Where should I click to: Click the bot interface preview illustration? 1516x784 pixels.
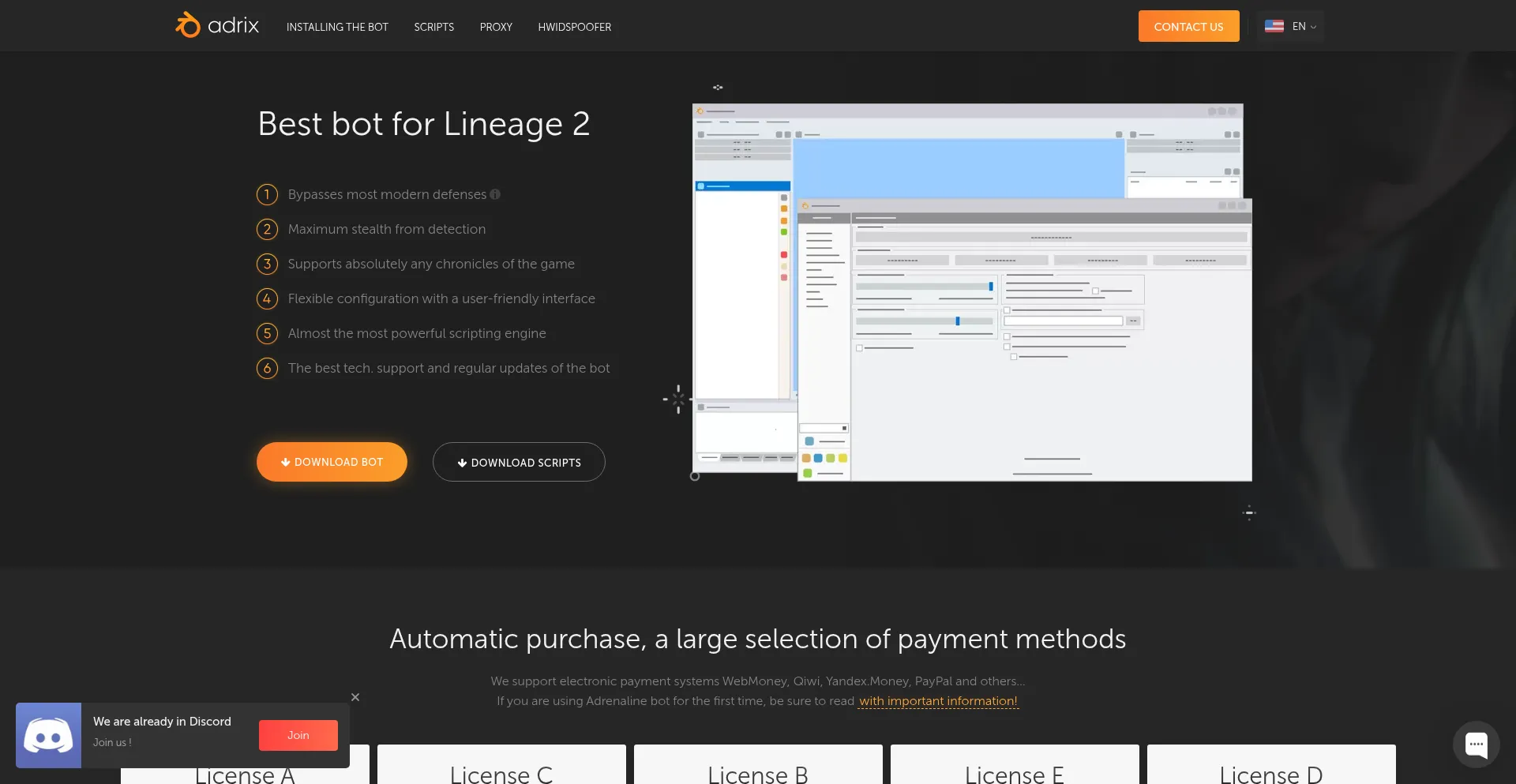972,292
